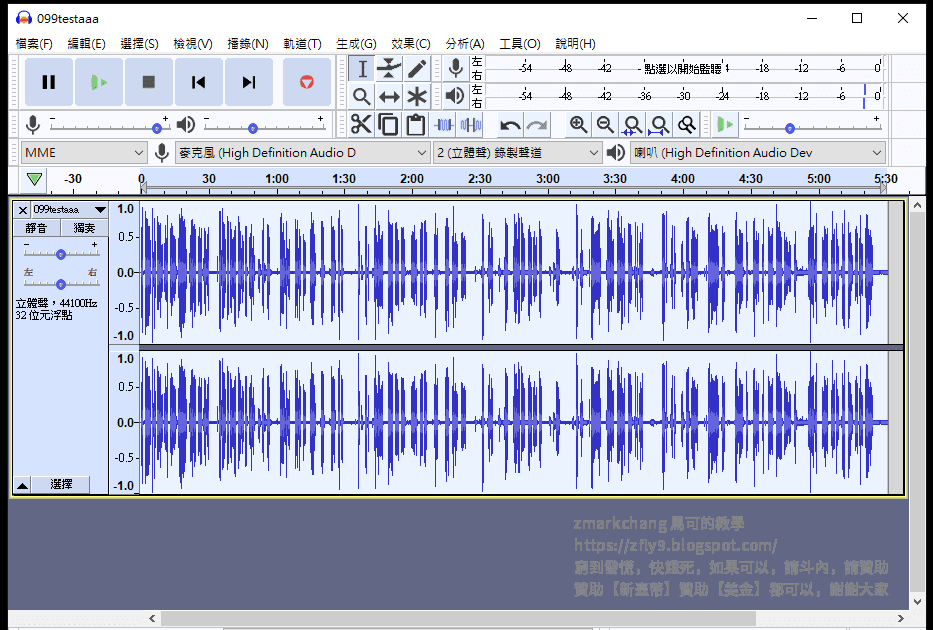
Task: Open the 檔案(F) menu
Action: tap(33, 43)
